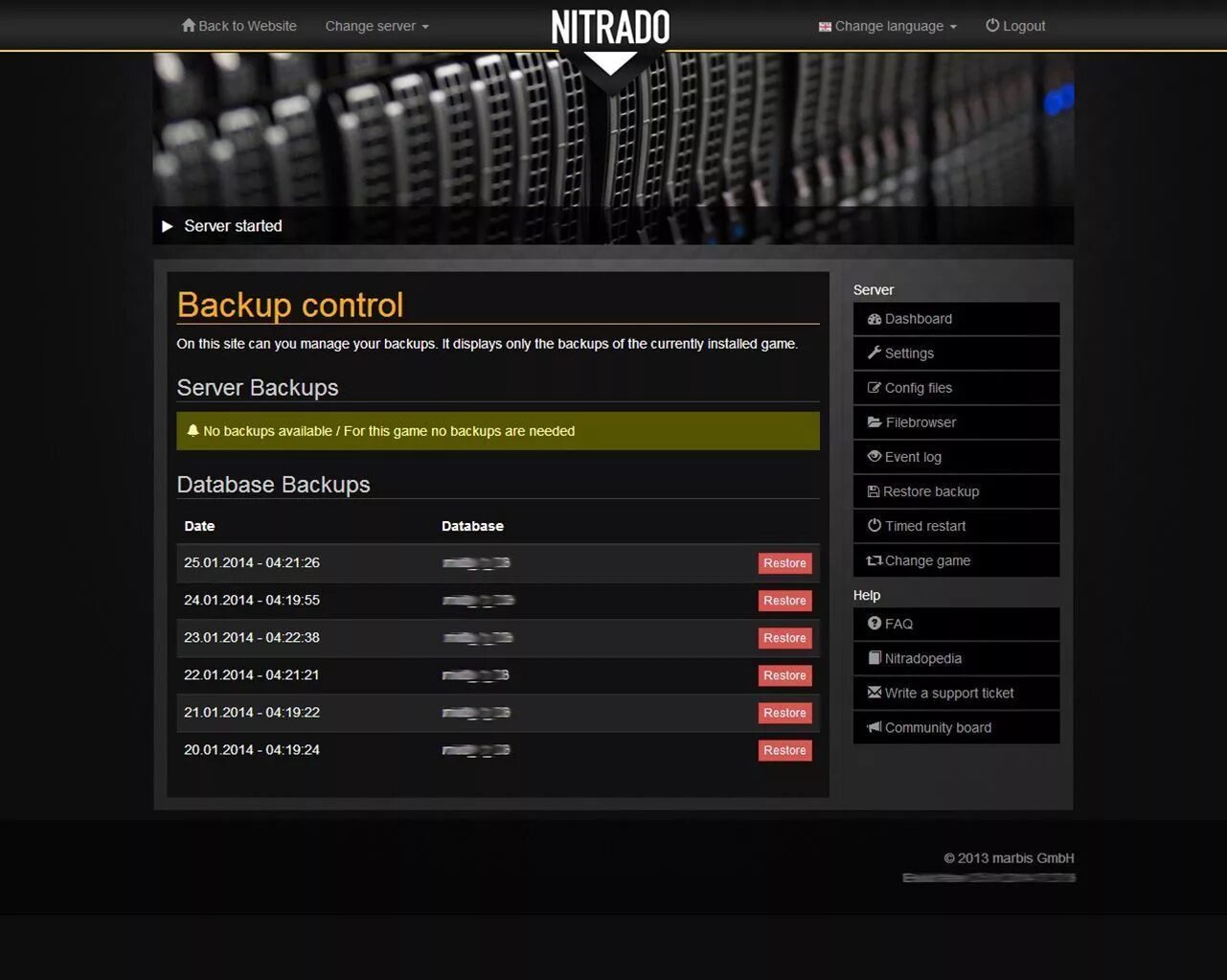Click the power icon beside Logout
Screen dimensions: 1227x980
click(992, 25)
